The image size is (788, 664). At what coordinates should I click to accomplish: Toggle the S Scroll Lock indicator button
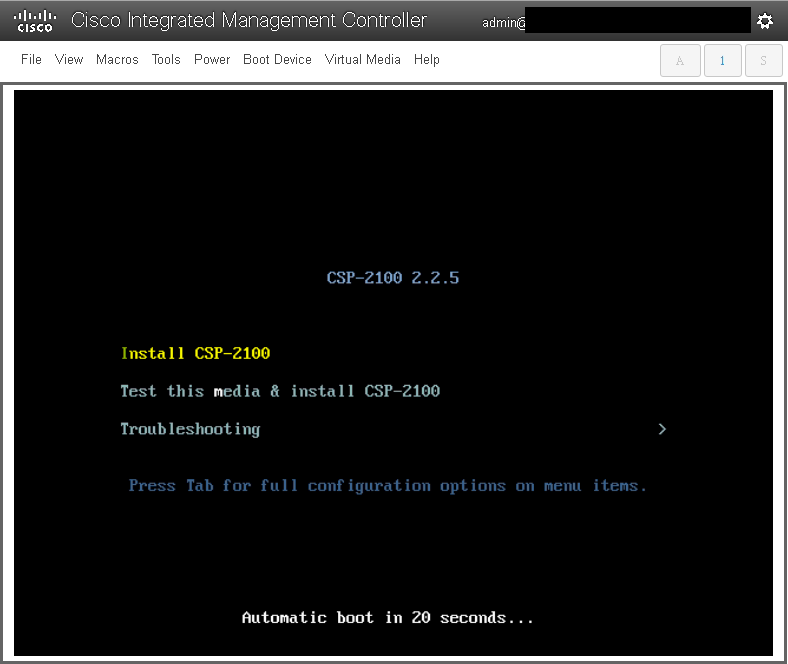(763, 60)
